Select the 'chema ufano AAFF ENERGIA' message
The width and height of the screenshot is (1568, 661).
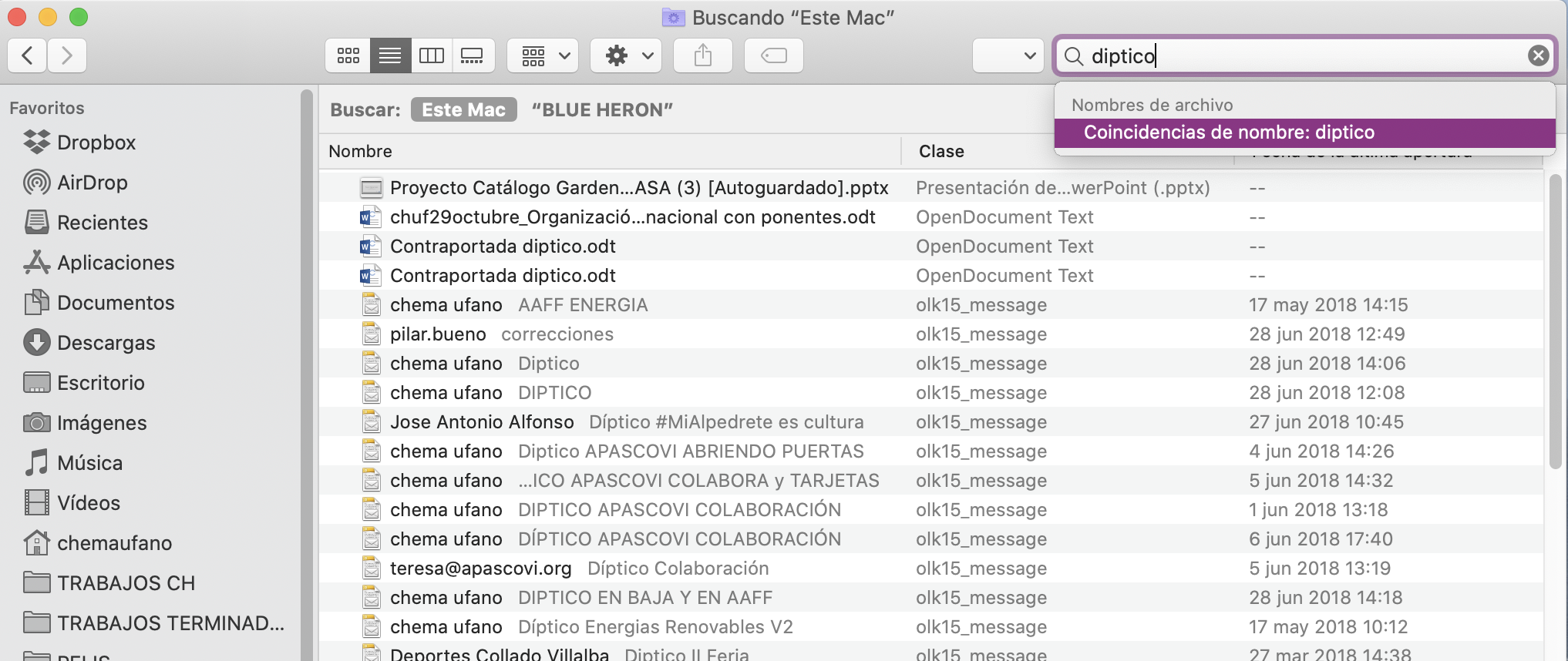coord(931,305)
